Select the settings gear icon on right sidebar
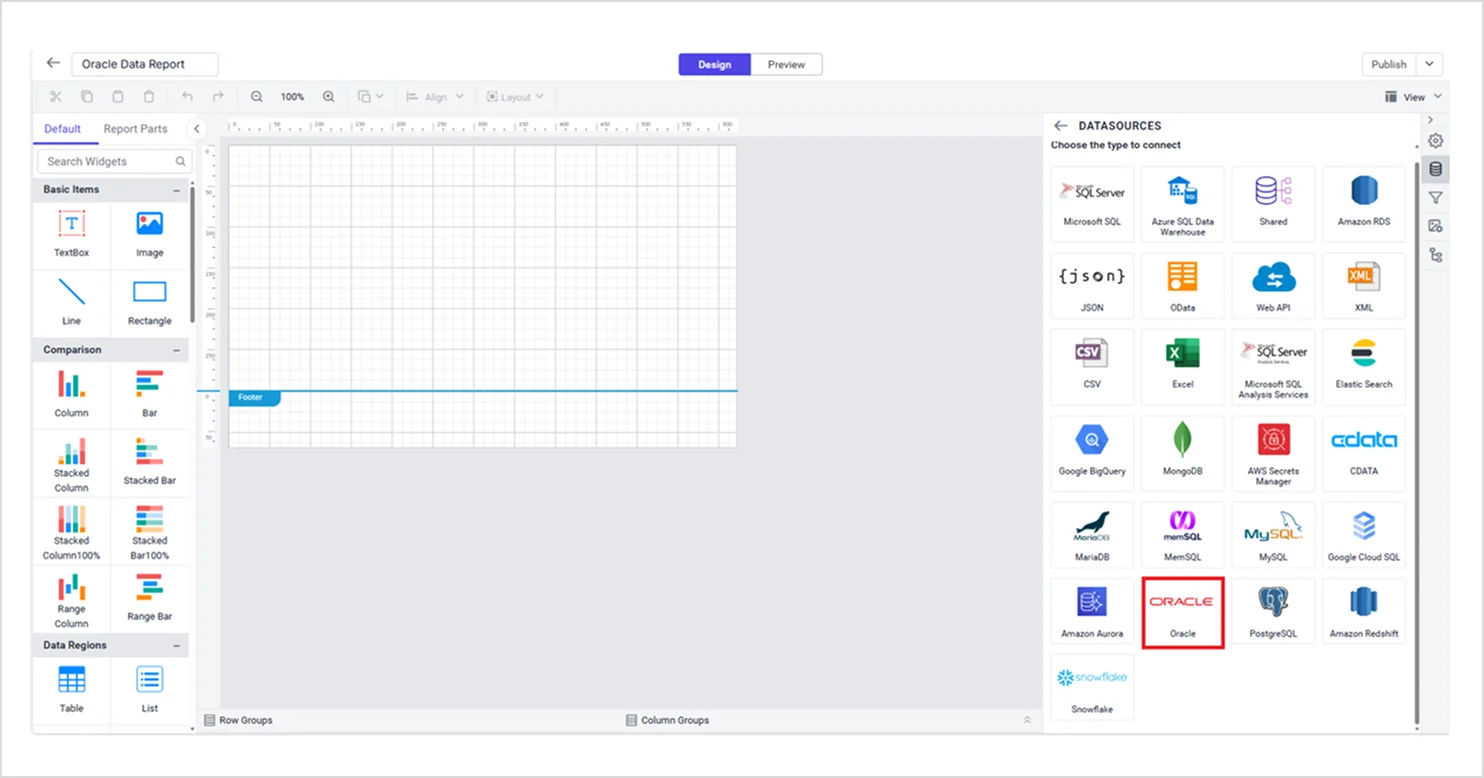Image resolution: width=1484 pixels, height=778 pixels. click(1436, 140)
